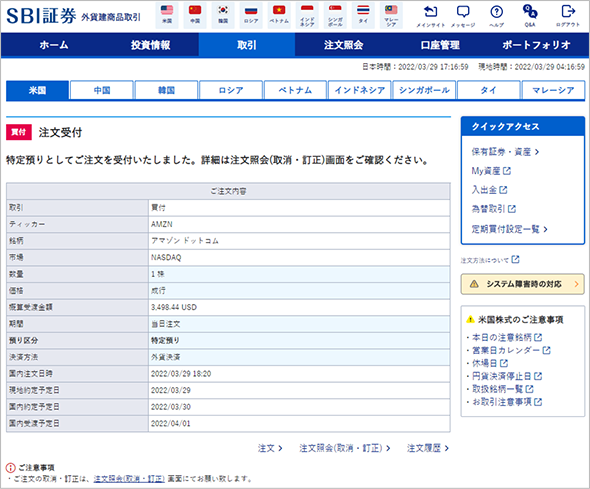Click the AMZN ticker cell
Image resolution: width=590 pixels, height=489 pixels.
coord(299,224)
